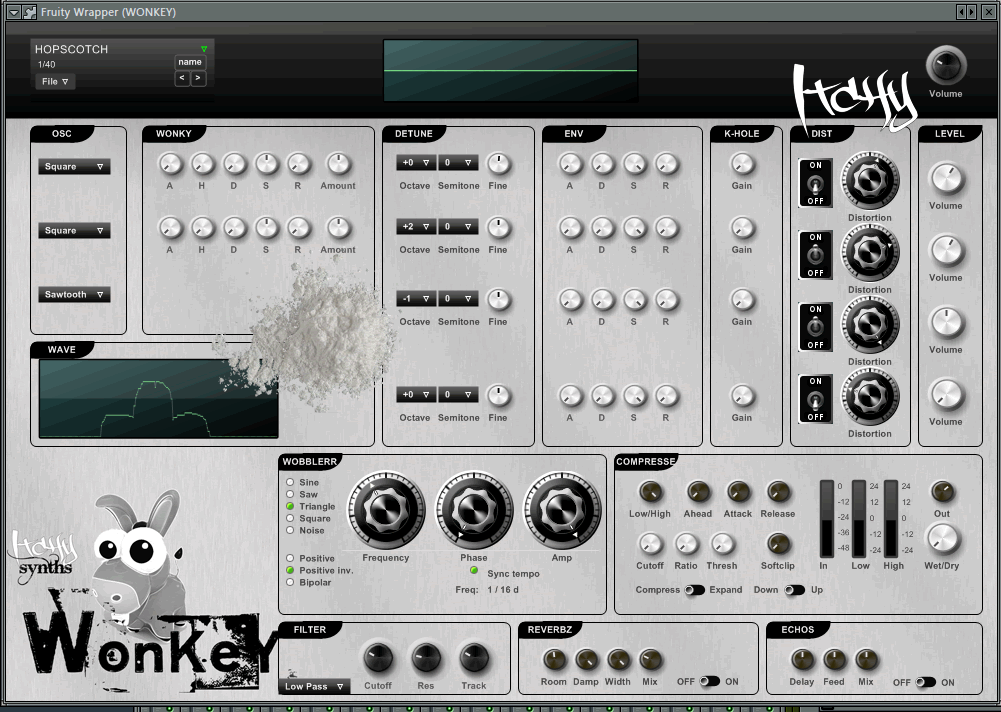
Task: Click the first K-Hole Gain knob
Action: [742, 165]
